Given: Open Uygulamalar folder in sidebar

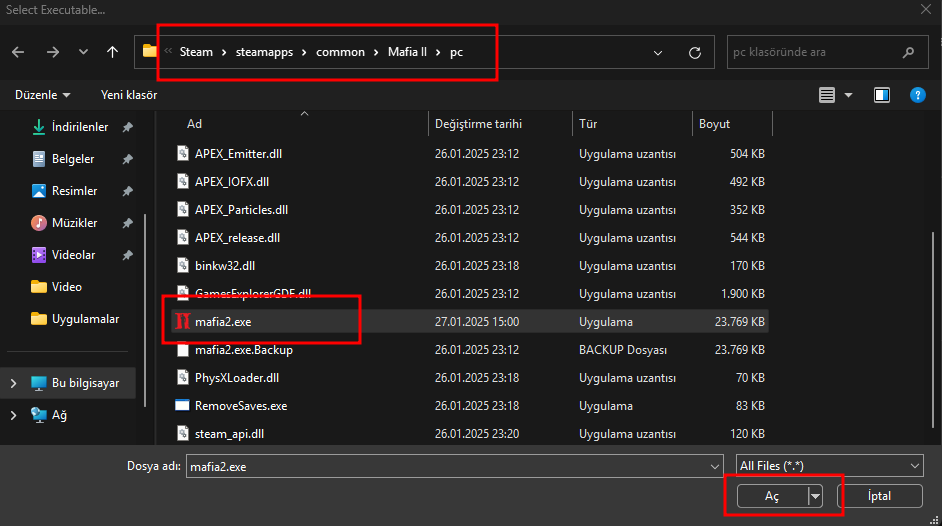Looking at the screenshot, I should [85, 319].
